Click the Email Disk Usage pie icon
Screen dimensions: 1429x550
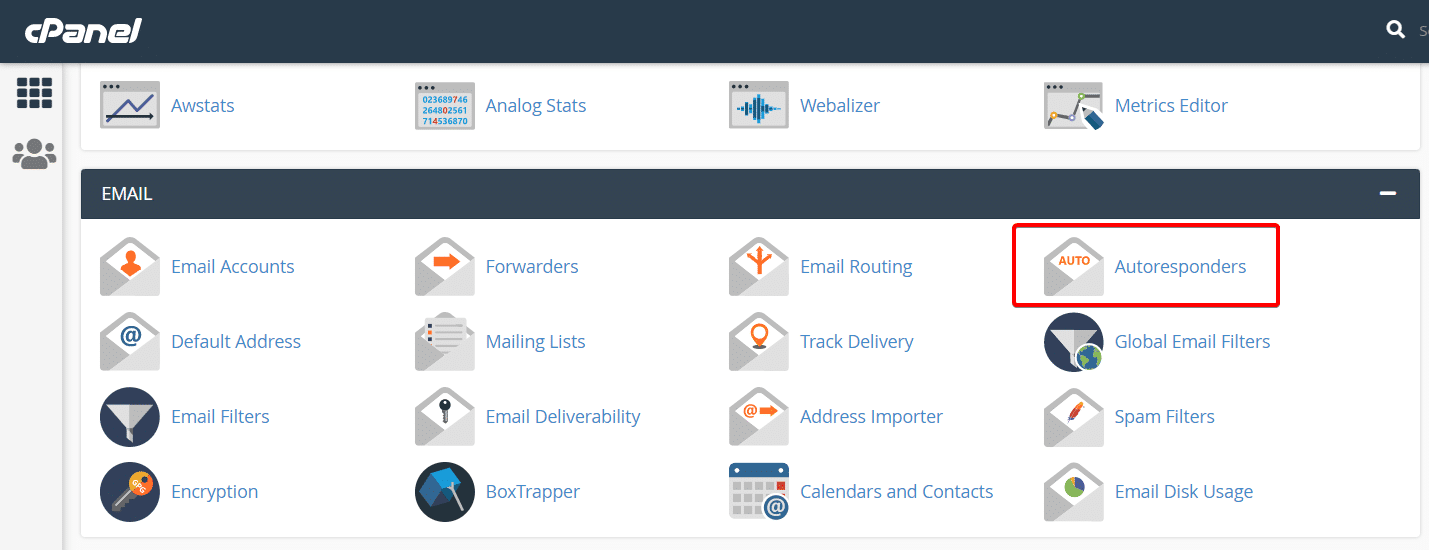point(1073,492)
